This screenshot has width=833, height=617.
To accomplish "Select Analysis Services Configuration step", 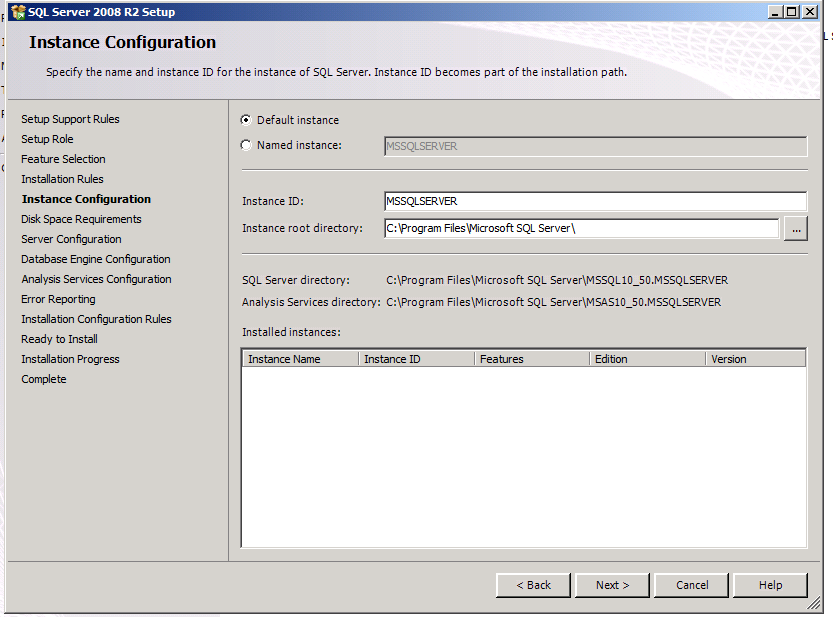I will pyautogui.click(x=96, y=279).
